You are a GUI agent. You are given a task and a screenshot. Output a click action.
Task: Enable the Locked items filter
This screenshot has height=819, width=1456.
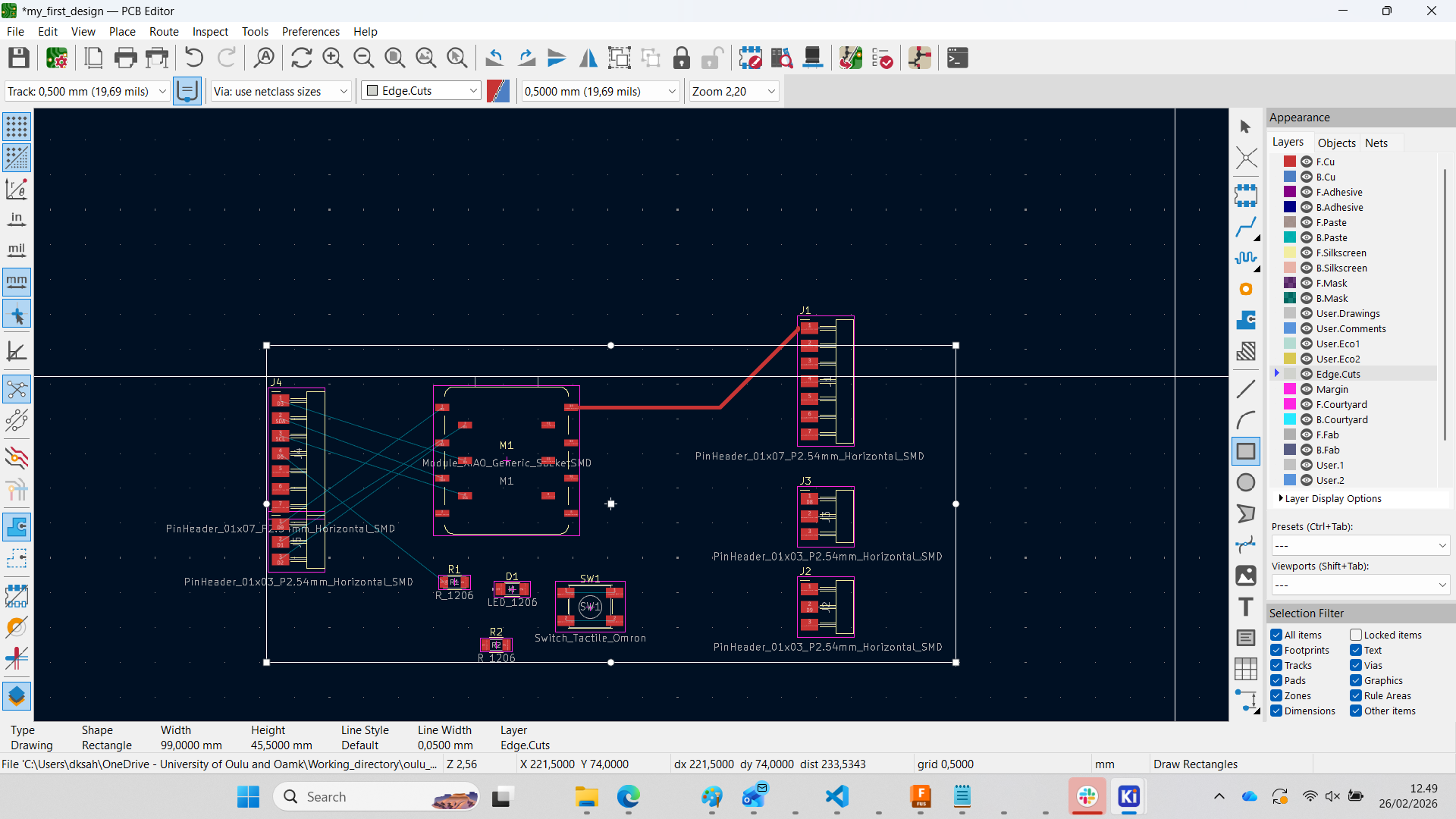click(x=1356, y=635)
